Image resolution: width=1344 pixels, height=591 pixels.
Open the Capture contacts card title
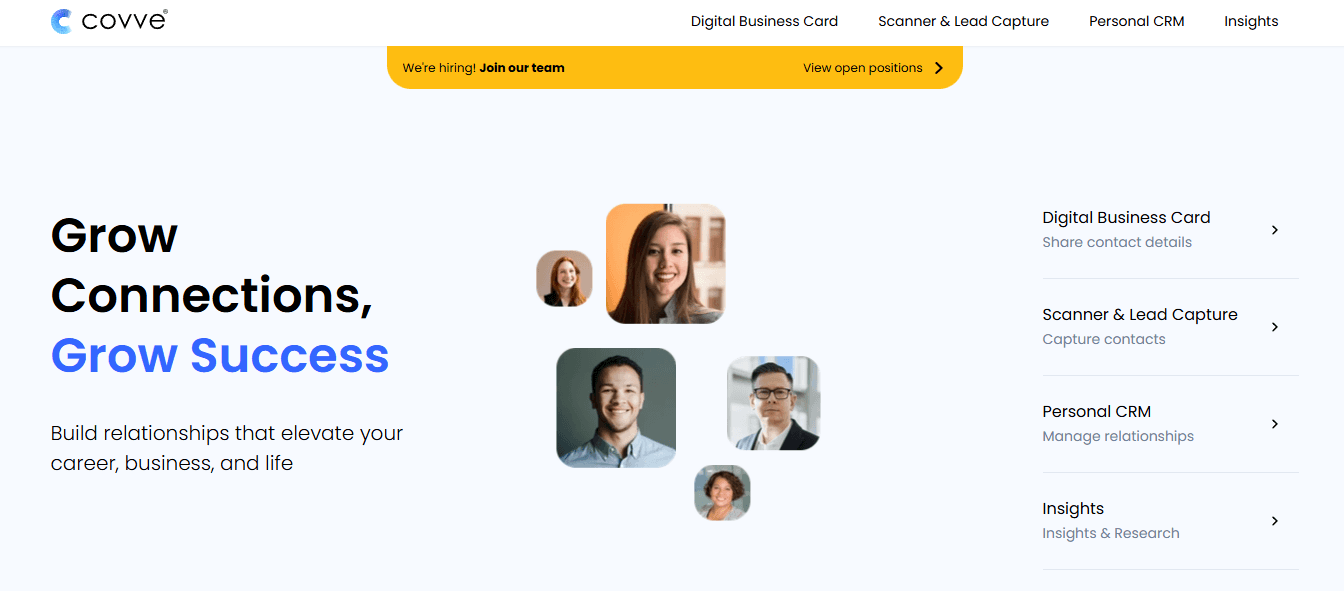pyautogui.click(x=1140, y=314)
